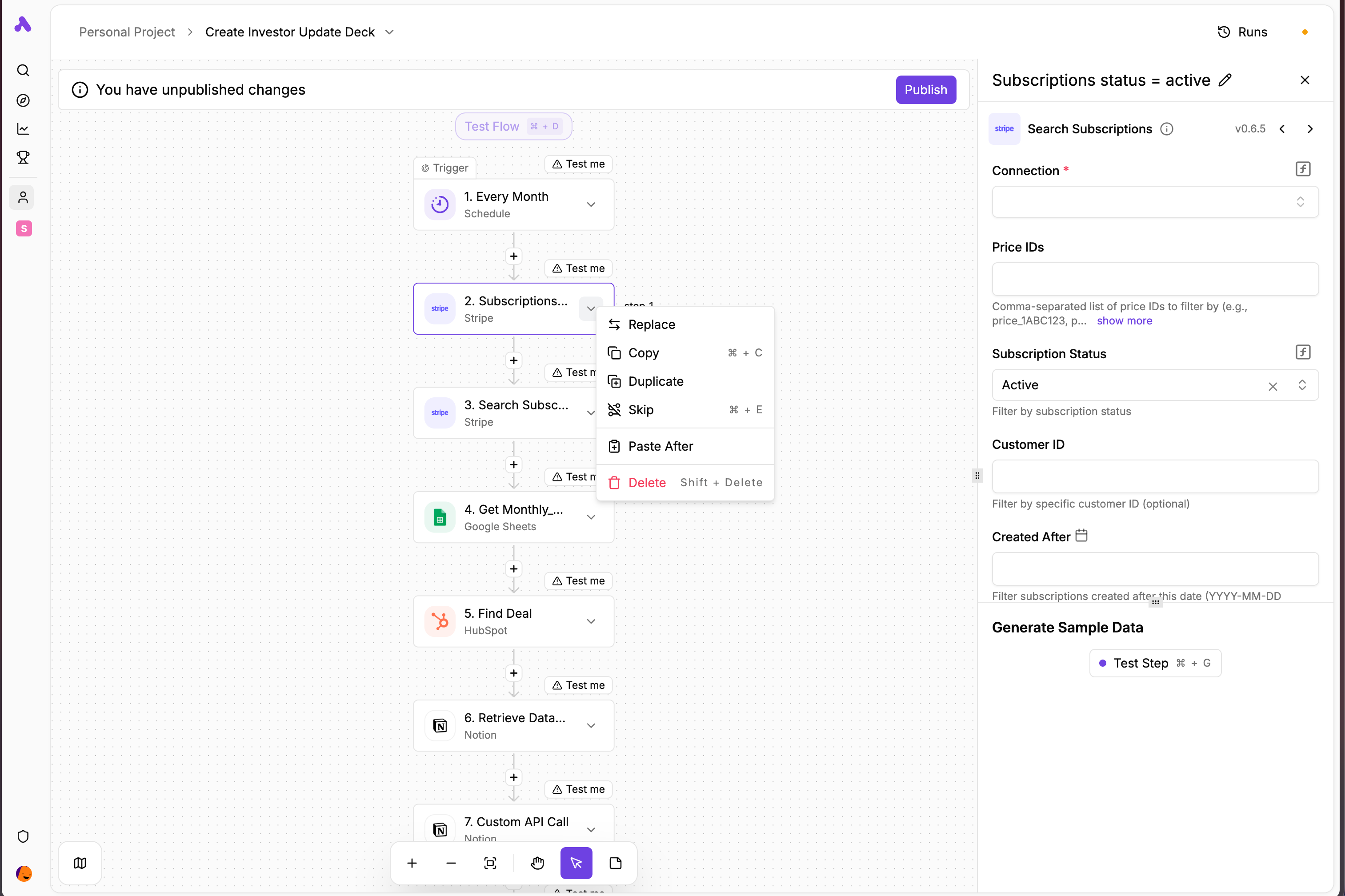Toggle dynamic value for Subscription Status
Viewport: 1345px width, 896px height.
pyautogui.click(x=1303, y=352)
